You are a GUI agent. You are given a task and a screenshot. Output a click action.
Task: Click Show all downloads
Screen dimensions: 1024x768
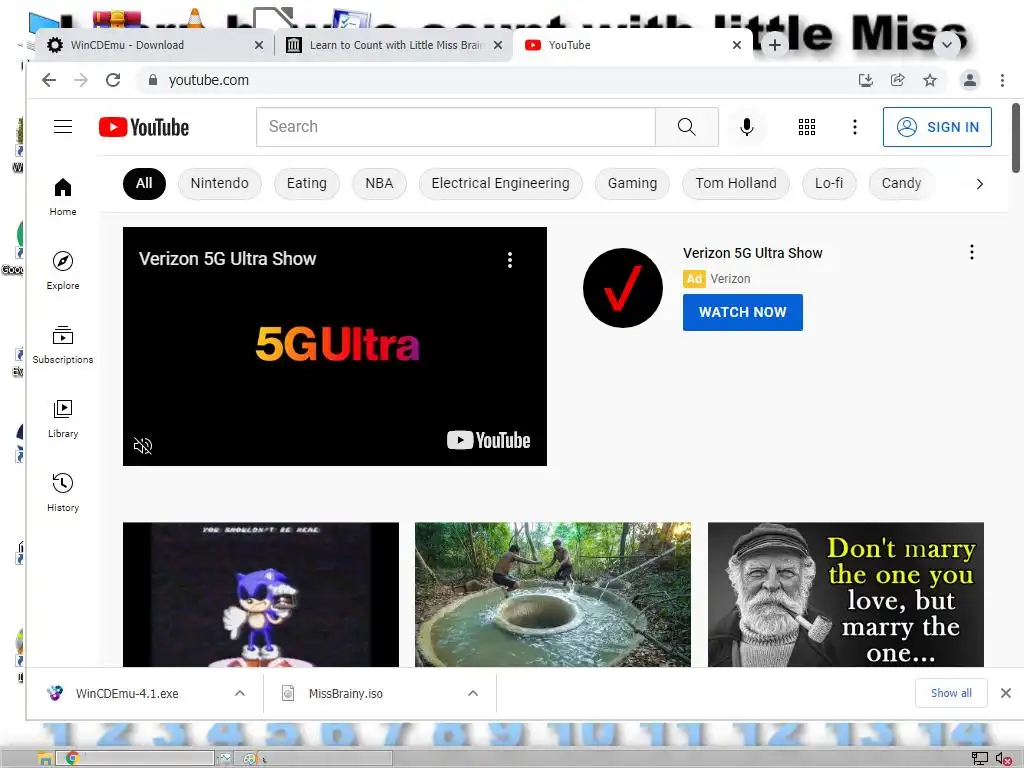[x=951, y=693]
